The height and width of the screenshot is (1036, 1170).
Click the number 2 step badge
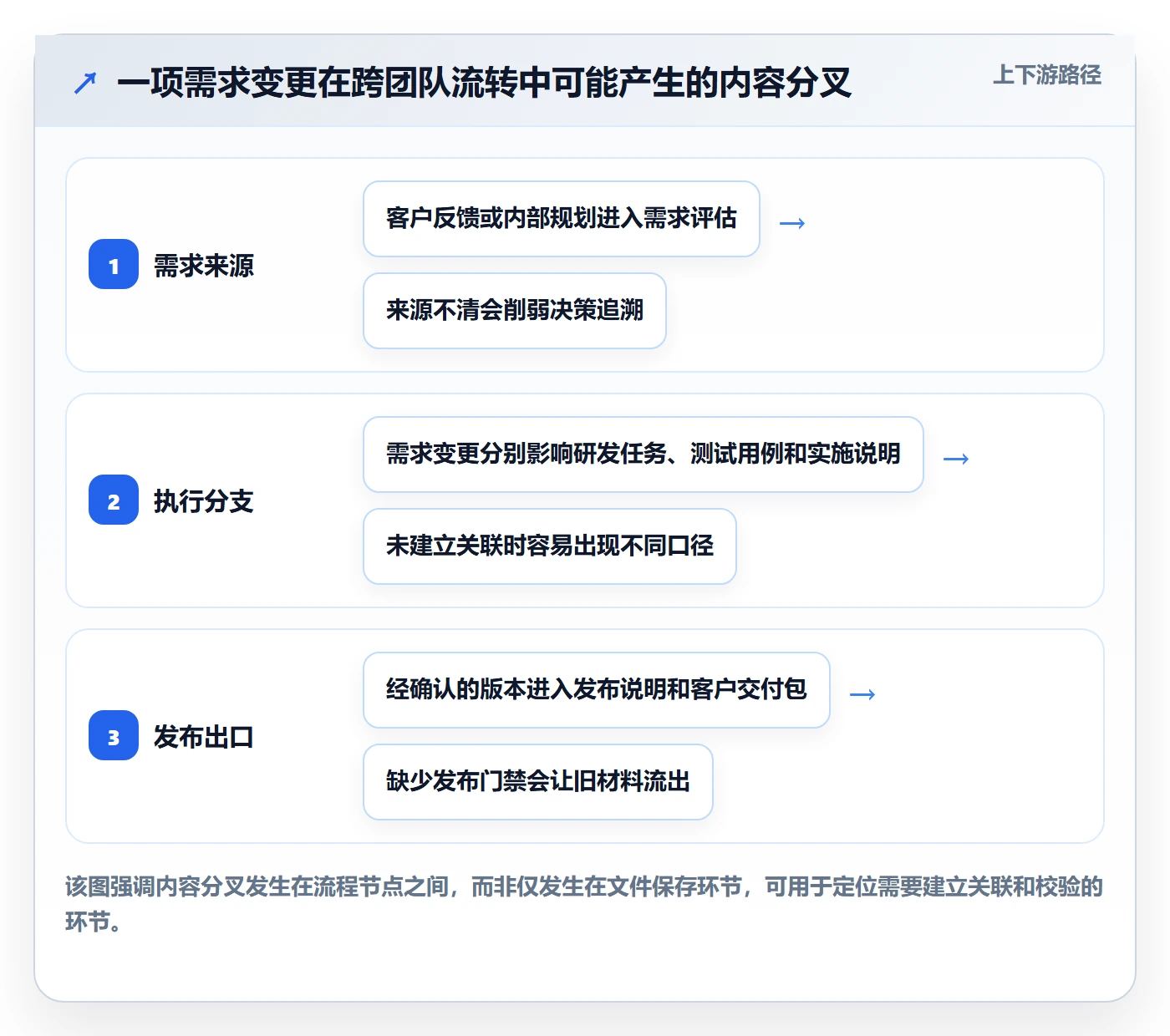click(114, 500)
